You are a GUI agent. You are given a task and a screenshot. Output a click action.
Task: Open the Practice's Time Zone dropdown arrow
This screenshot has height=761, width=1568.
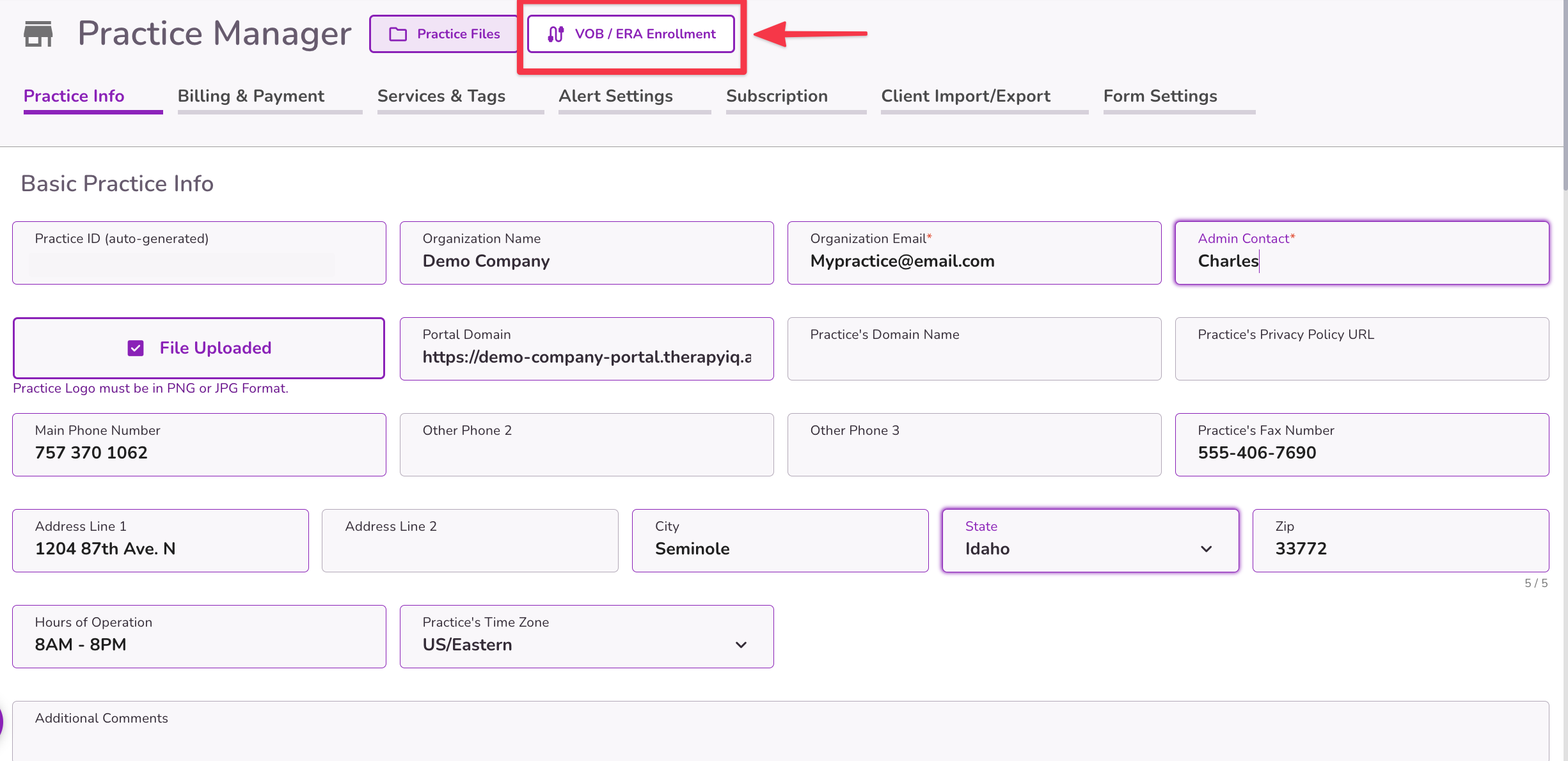[x=741, y=645]
